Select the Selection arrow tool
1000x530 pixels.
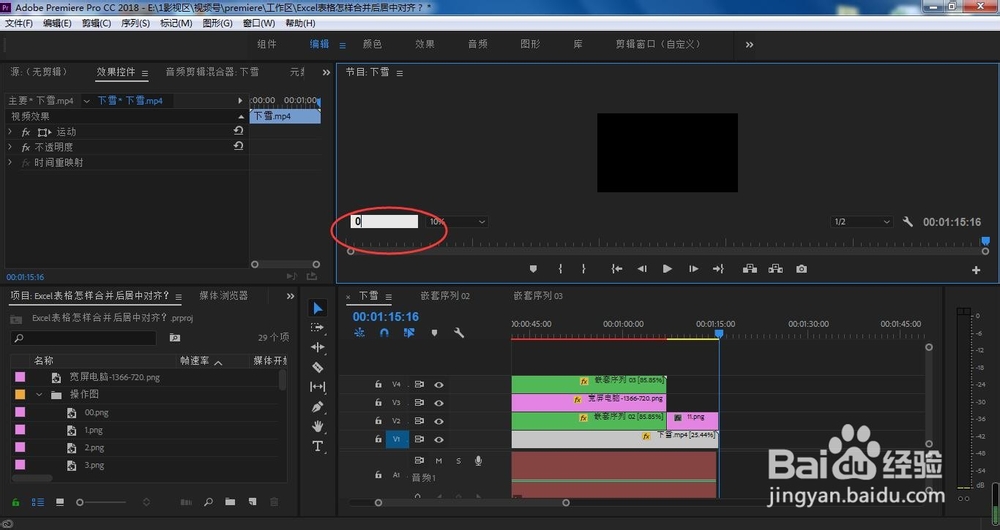tap(317, 308)
